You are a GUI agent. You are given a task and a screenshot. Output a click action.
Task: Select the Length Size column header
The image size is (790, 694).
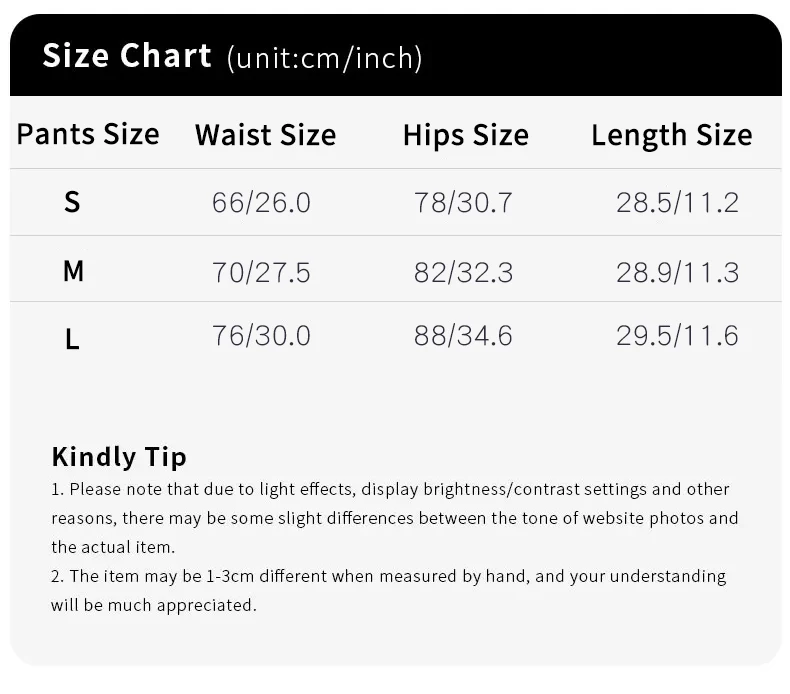pyautogui.click(x=671, y=135)
